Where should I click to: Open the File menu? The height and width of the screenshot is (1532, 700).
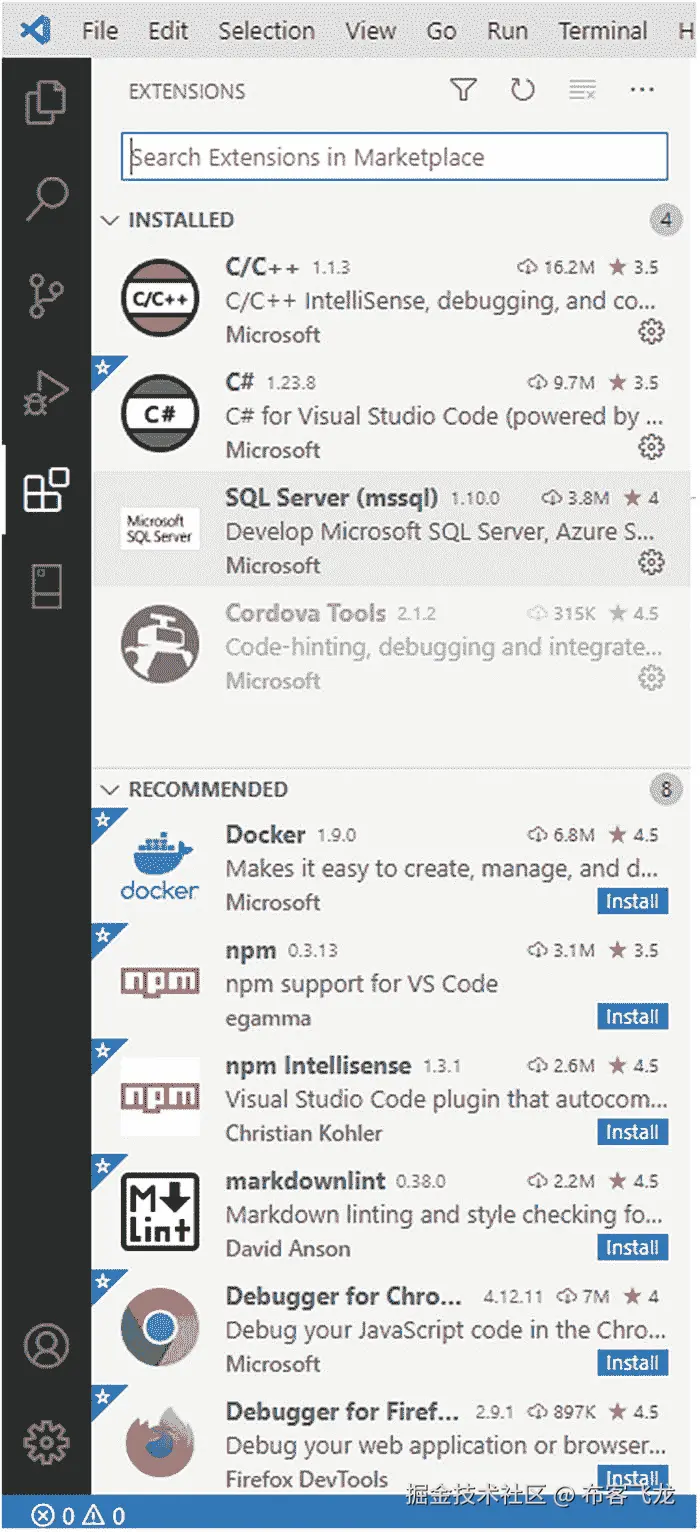[x=100, y=31]
